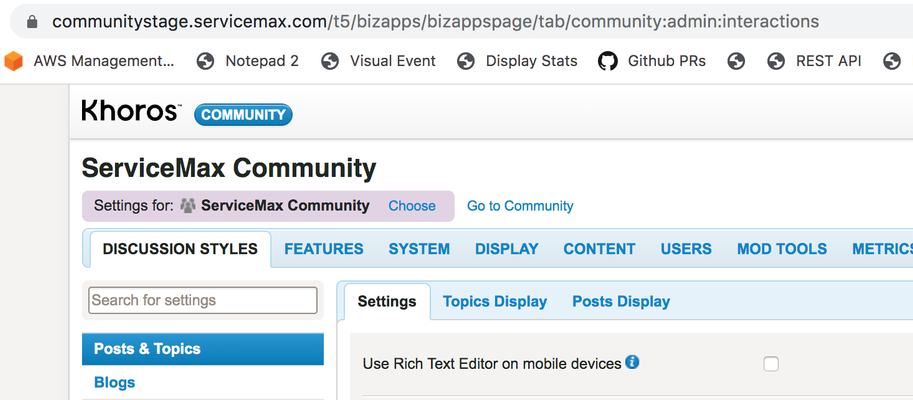This screenshot has height=400, width=913.
Task: Click the community people icon beside ServiceMax Community
Action: click(x=188, y=206)
